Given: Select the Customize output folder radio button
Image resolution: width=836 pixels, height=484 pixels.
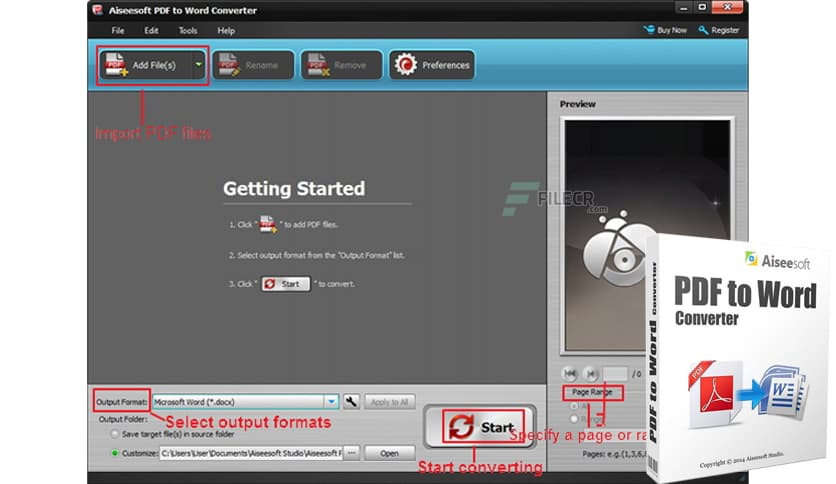Looking at the screenshot, I should coord(115,453).
